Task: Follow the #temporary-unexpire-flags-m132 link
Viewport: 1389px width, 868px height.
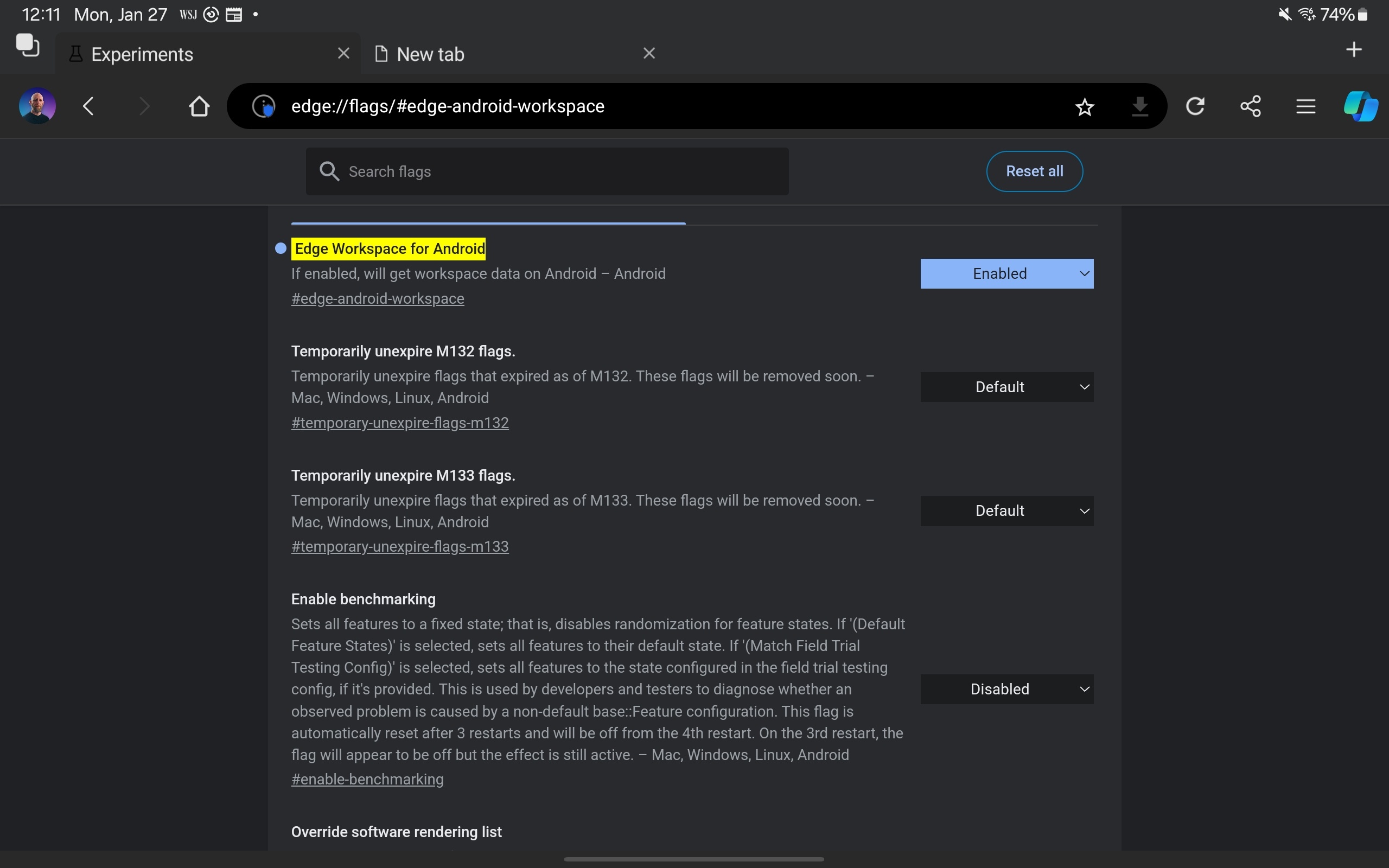Action: click(x=399, y=423)
